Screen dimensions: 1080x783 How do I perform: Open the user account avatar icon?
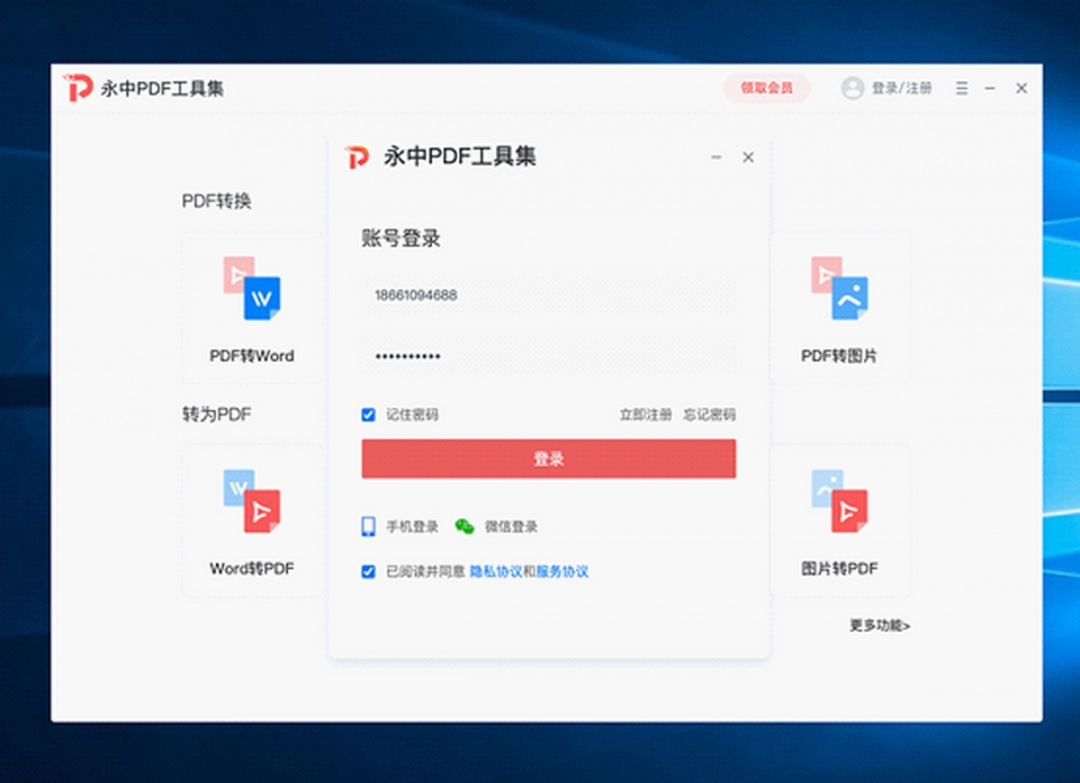click(x=852, y=88)
